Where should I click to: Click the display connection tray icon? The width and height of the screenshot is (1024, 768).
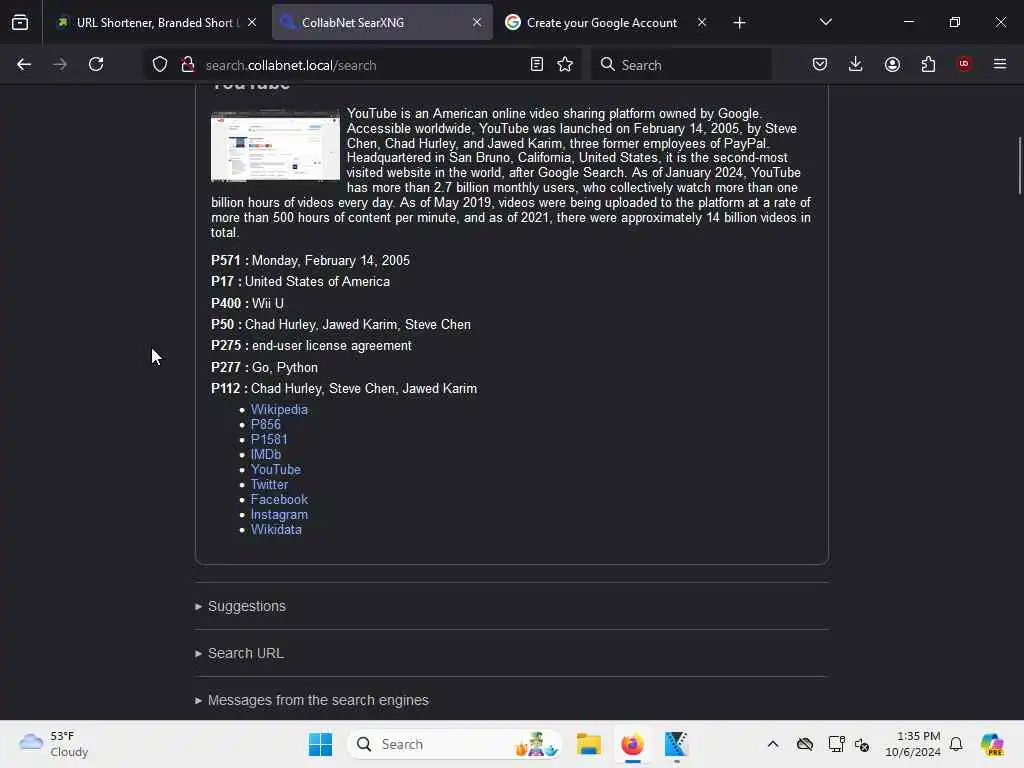click(836, 744)
